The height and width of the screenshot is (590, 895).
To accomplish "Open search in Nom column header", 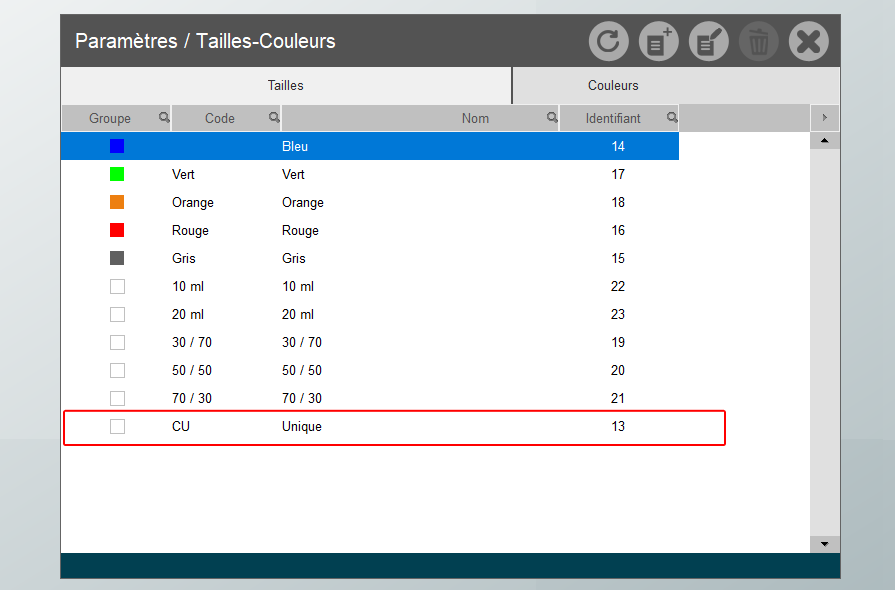I will click(552, 118).
